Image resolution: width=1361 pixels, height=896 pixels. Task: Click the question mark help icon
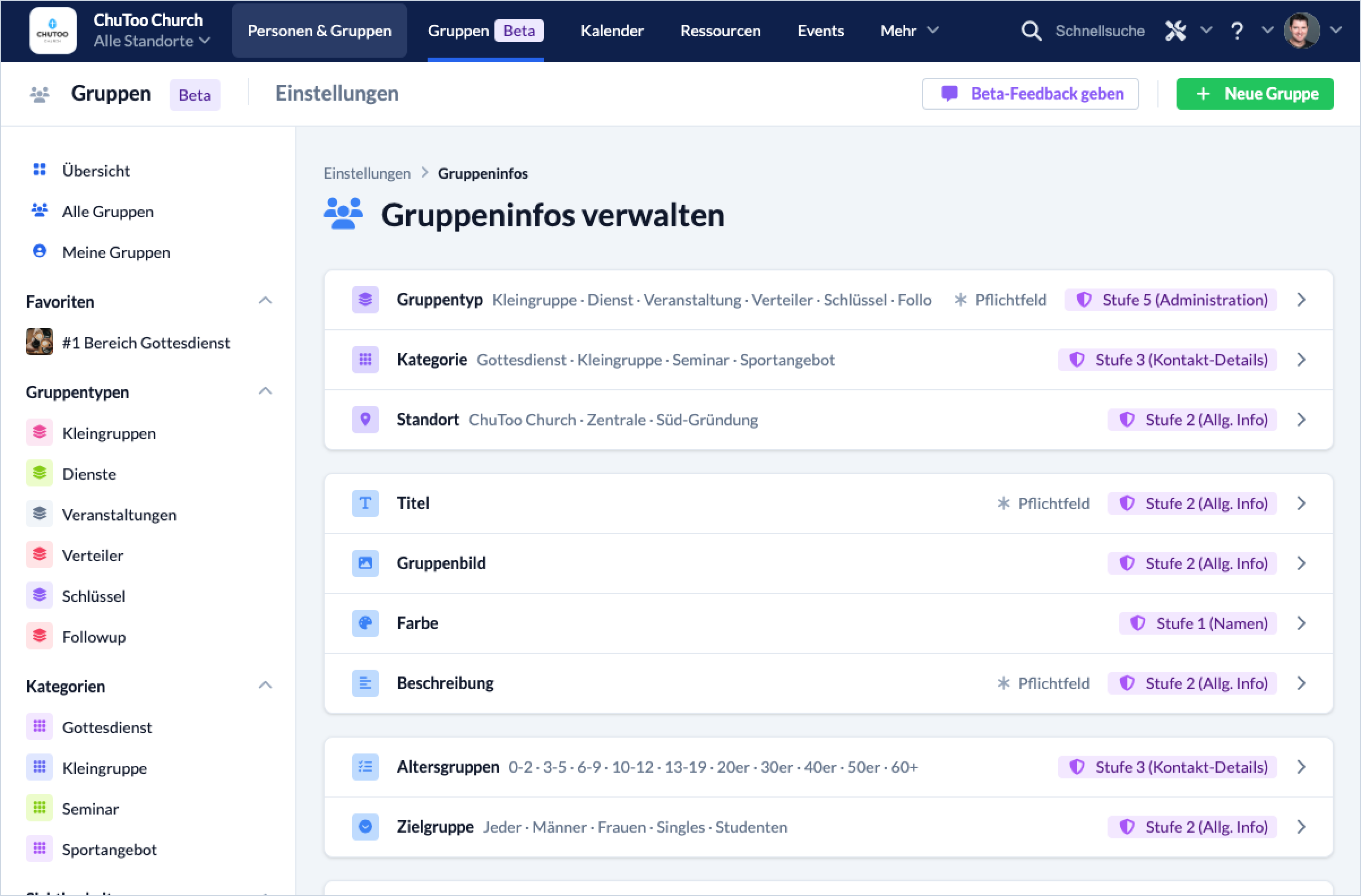pos(1237,31)
